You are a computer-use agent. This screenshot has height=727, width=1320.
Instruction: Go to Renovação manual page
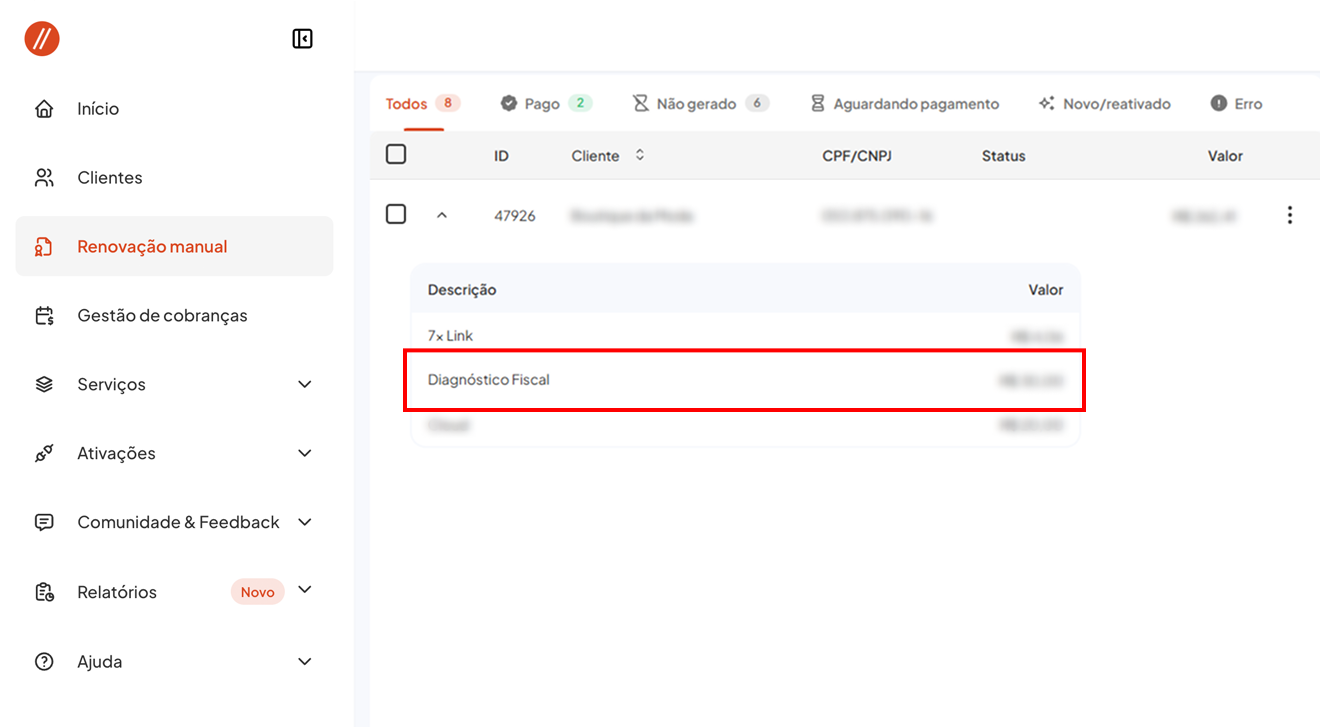click(x=152, y=247)
